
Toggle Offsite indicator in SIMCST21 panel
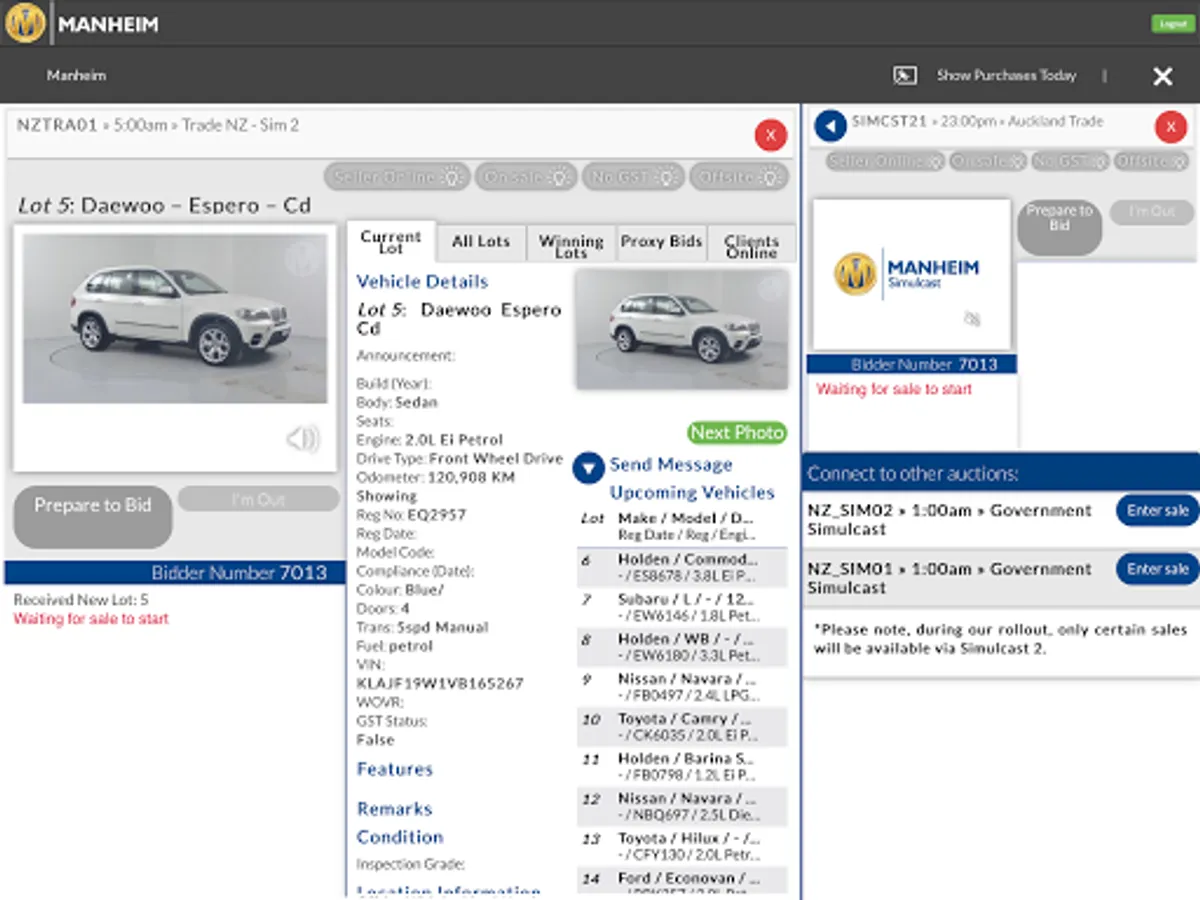(x=1151, y=161)
